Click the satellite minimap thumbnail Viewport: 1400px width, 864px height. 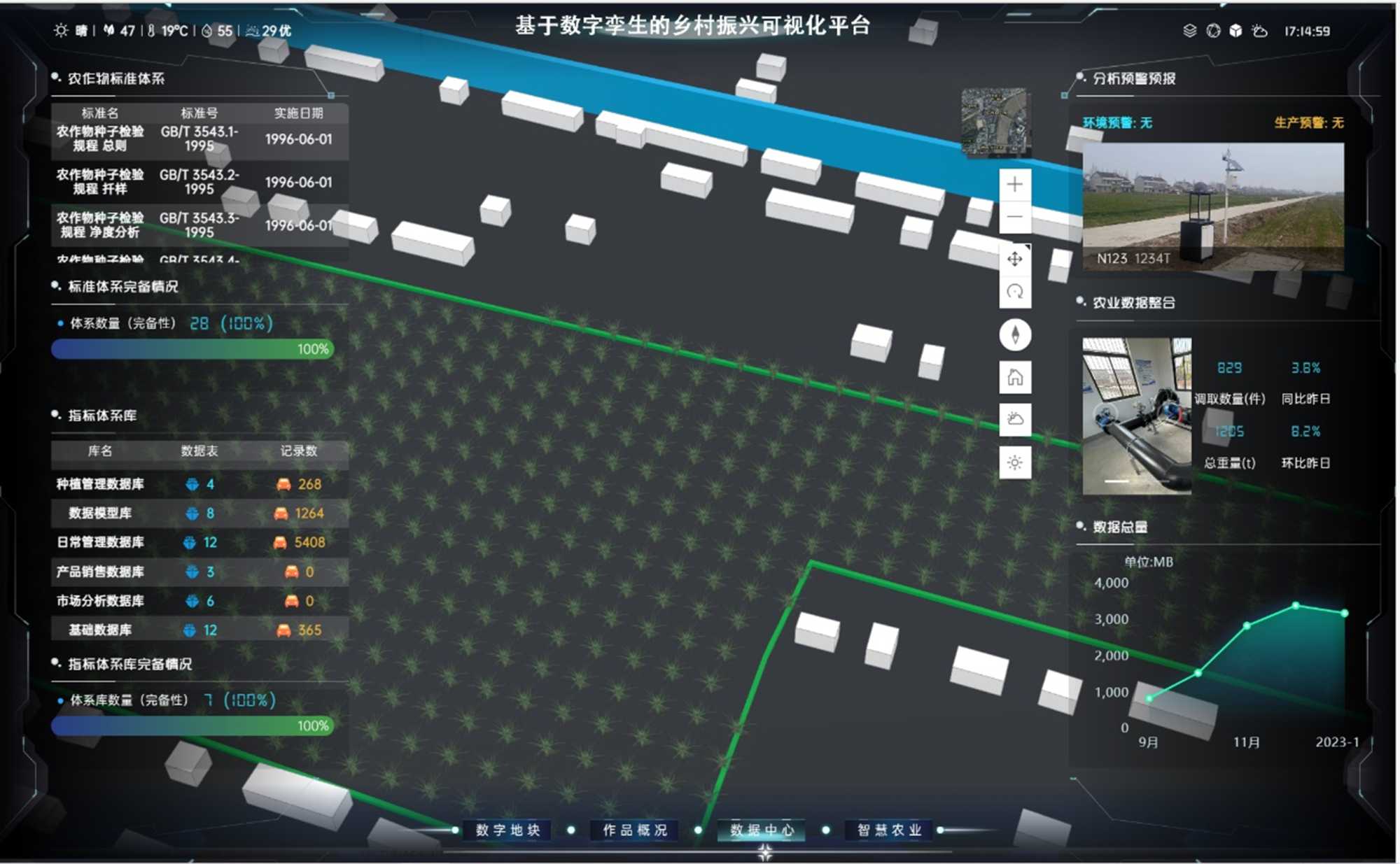[995, 120]
